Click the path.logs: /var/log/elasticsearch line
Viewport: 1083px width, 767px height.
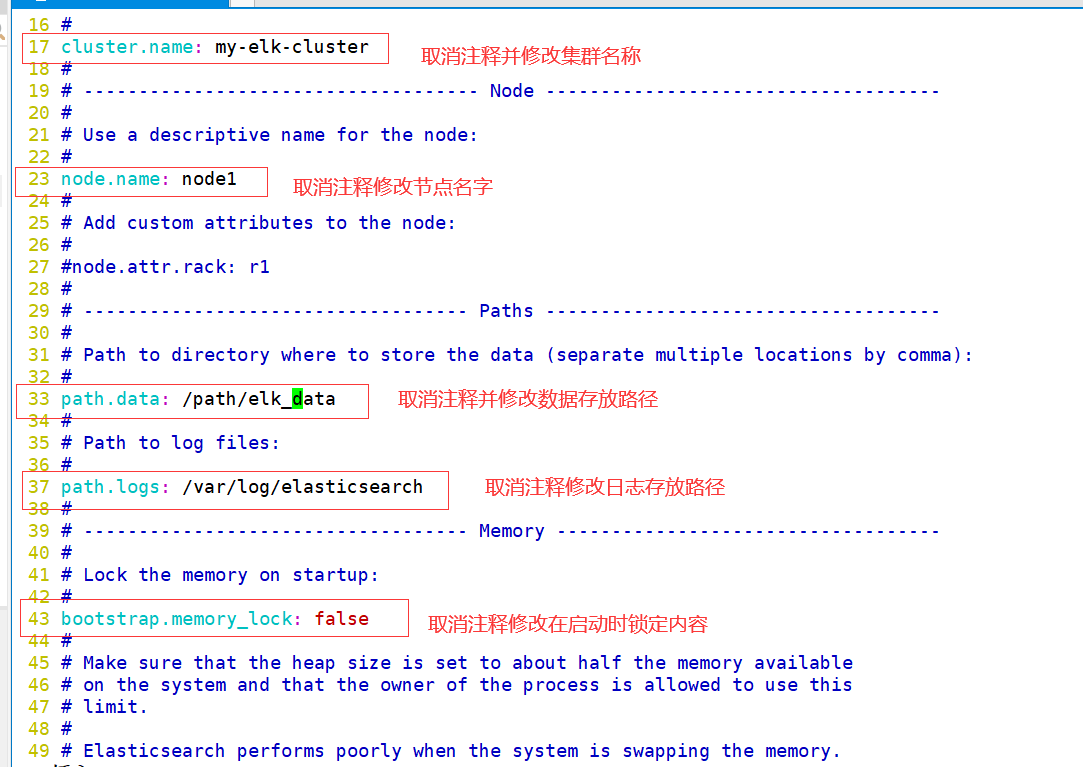click(240, 486)
